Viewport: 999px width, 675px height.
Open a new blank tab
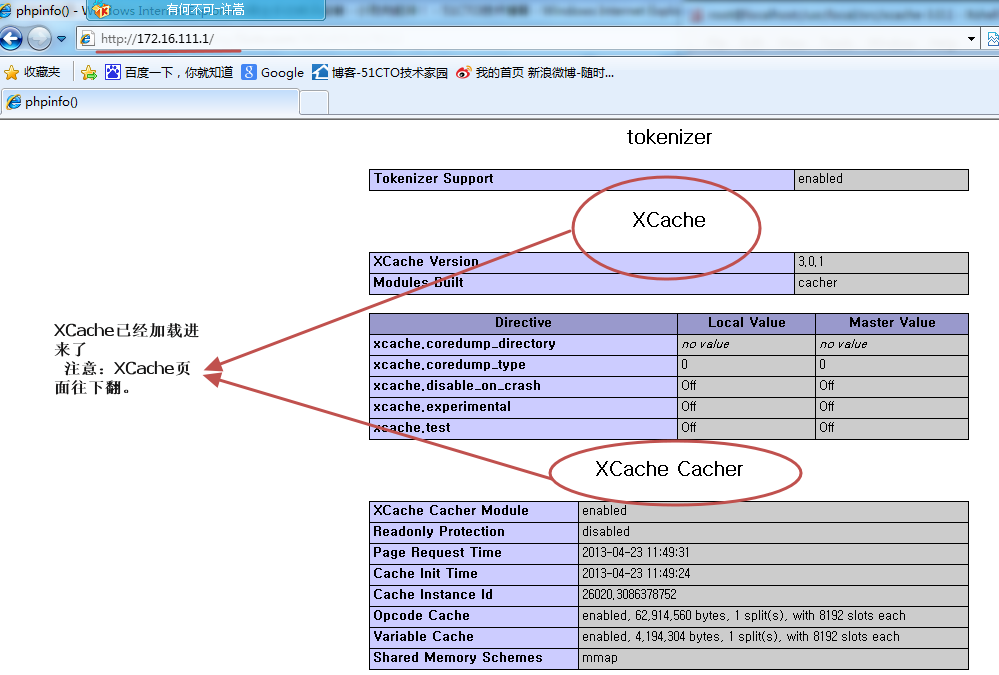point(314,102)
